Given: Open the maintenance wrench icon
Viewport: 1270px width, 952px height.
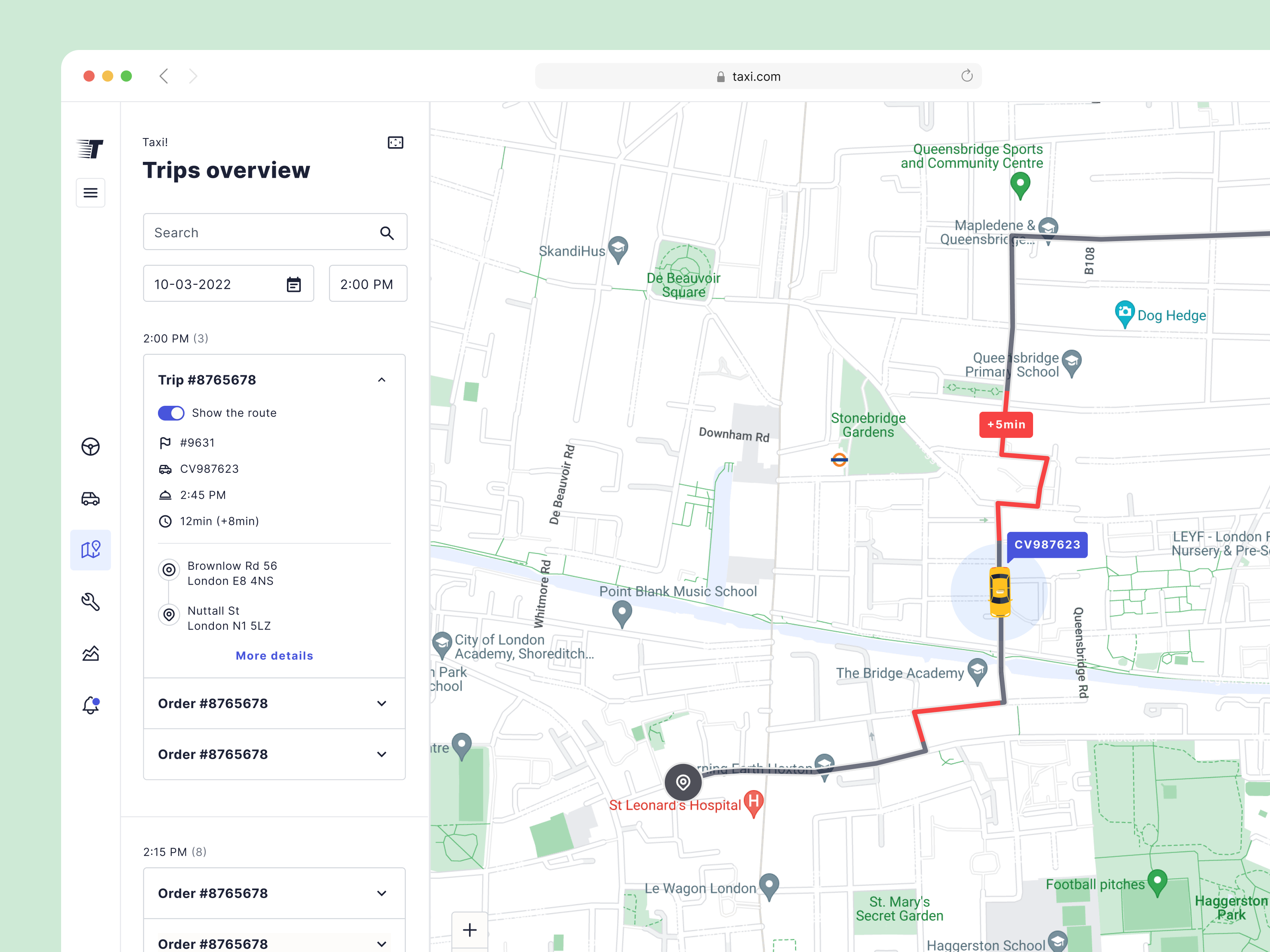Looking at the screenshot, I should pos(90,601).
